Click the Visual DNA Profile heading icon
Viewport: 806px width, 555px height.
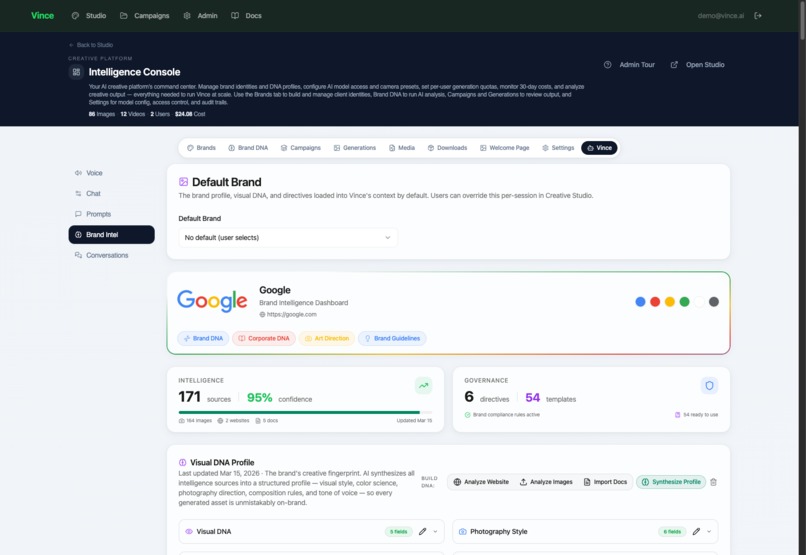click(x=182, y=462)
